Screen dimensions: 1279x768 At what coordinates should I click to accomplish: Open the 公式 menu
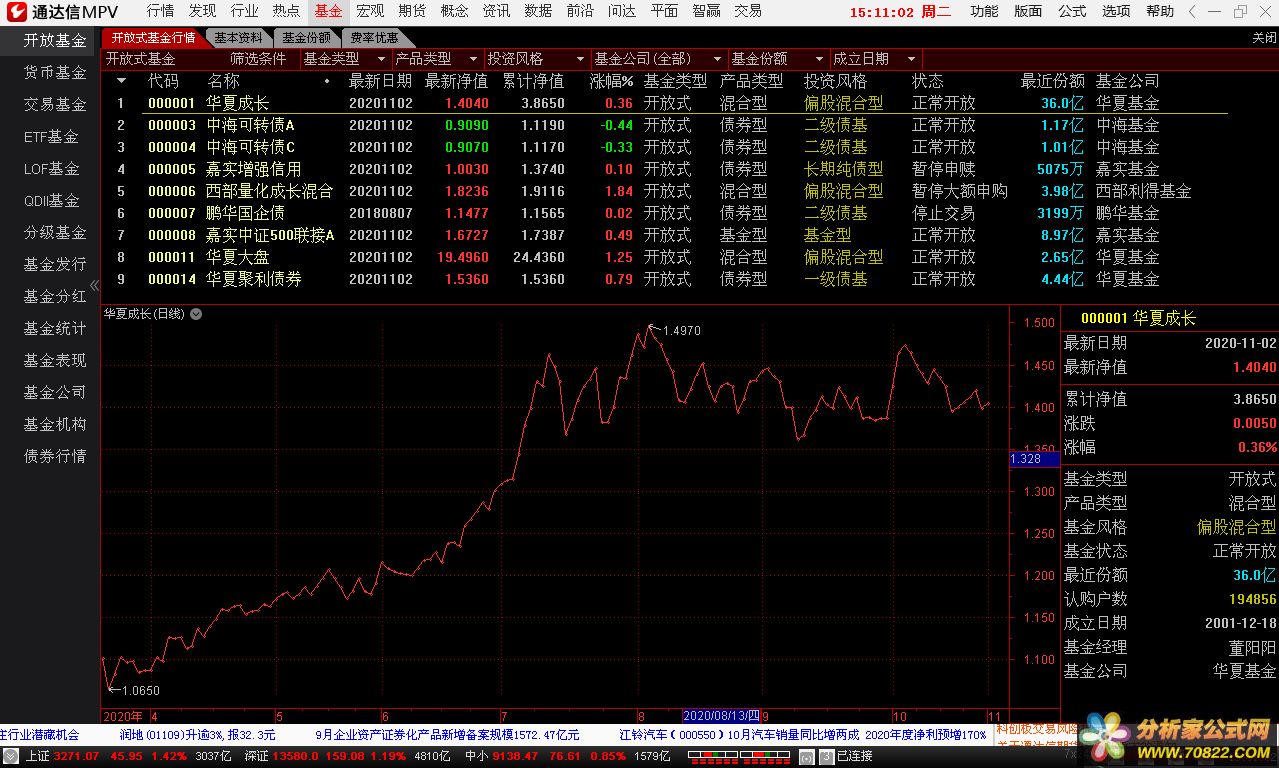click(1072, 12)
